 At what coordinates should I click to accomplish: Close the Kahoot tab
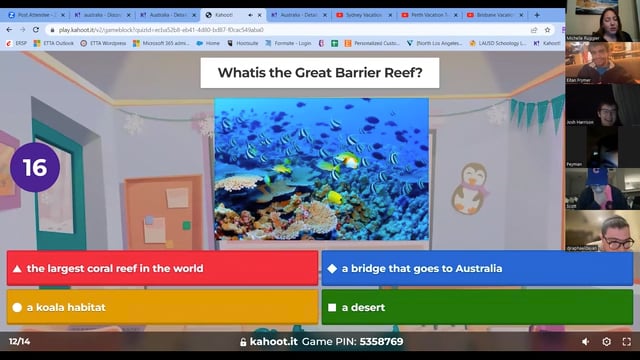point(260,15)
